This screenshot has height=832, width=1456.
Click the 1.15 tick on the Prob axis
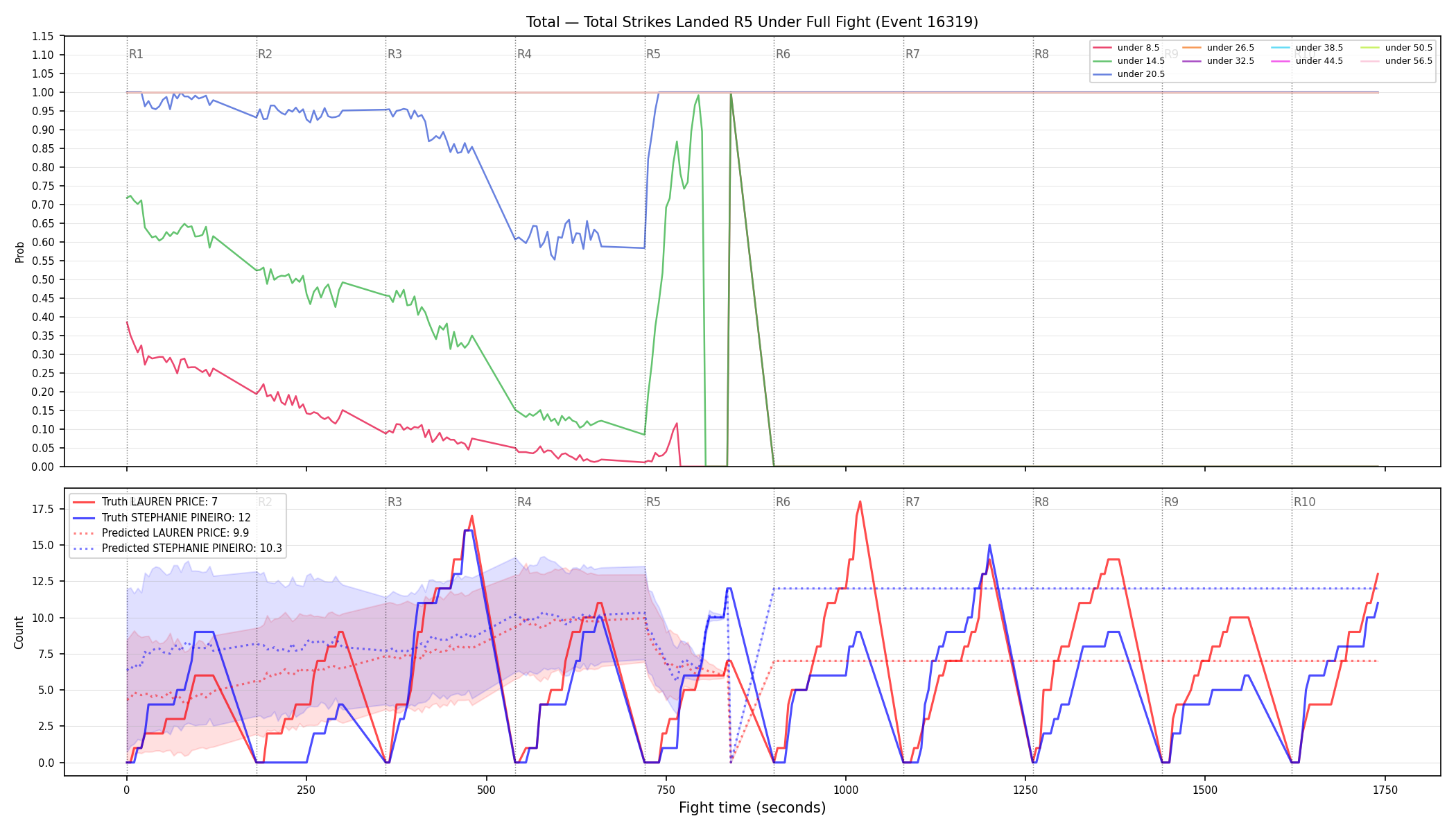coord(43,36)
